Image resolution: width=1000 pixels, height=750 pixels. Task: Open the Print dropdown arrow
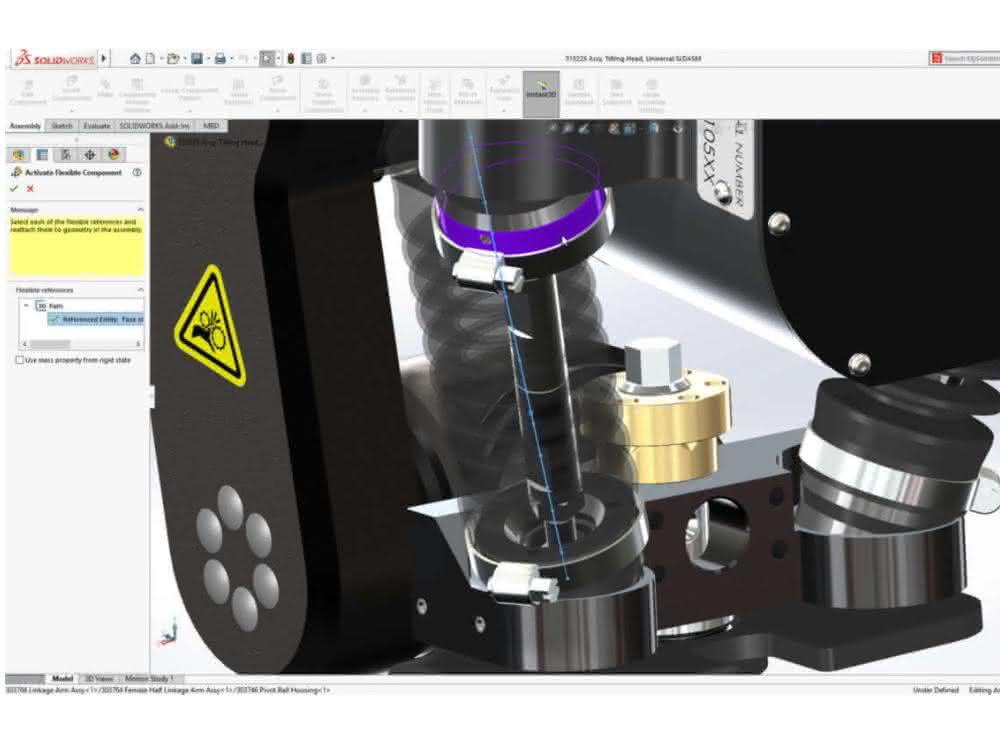pos(231,59)
